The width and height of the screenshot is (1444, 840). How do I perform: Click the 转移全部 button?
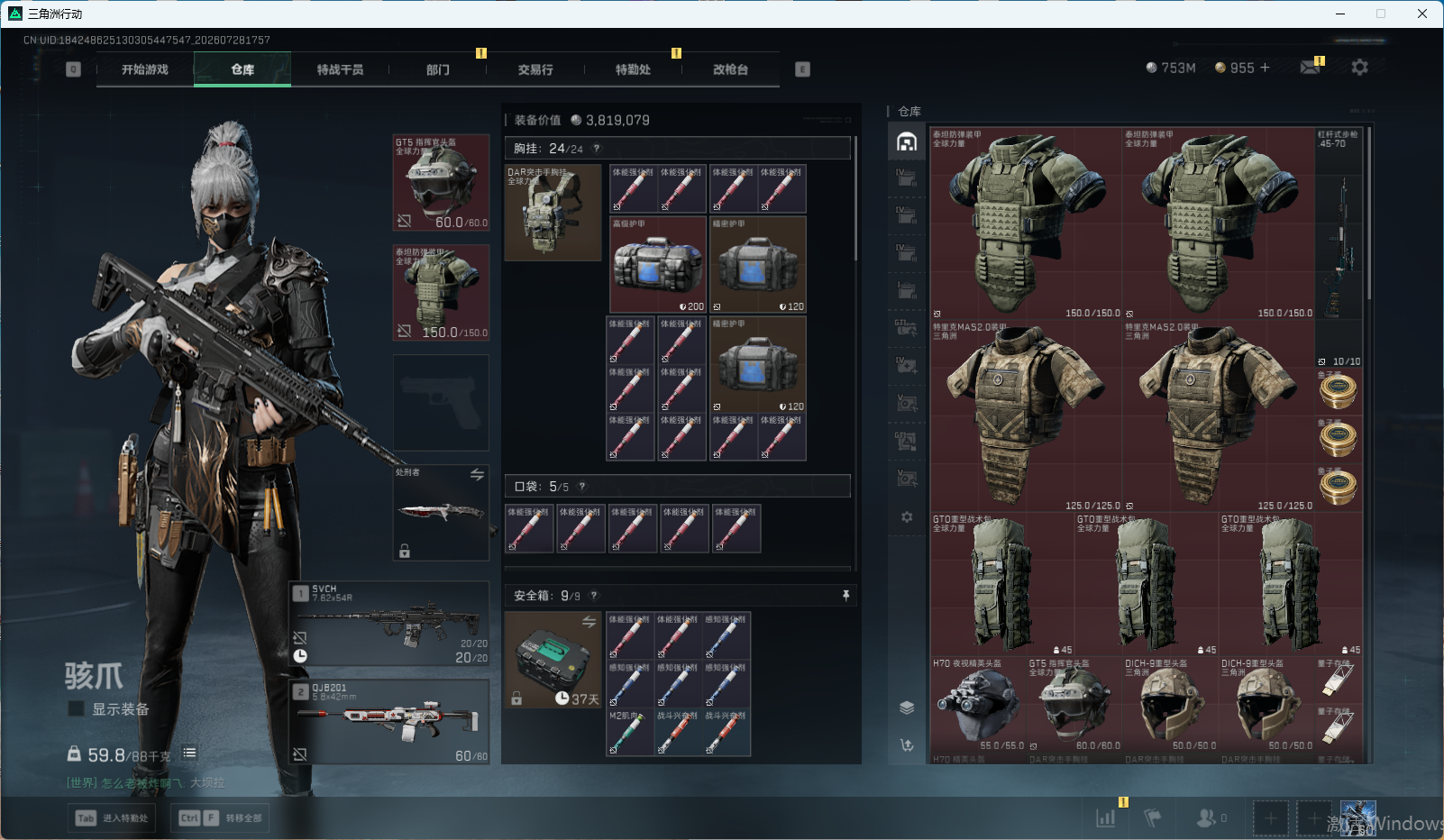(221, 818)
